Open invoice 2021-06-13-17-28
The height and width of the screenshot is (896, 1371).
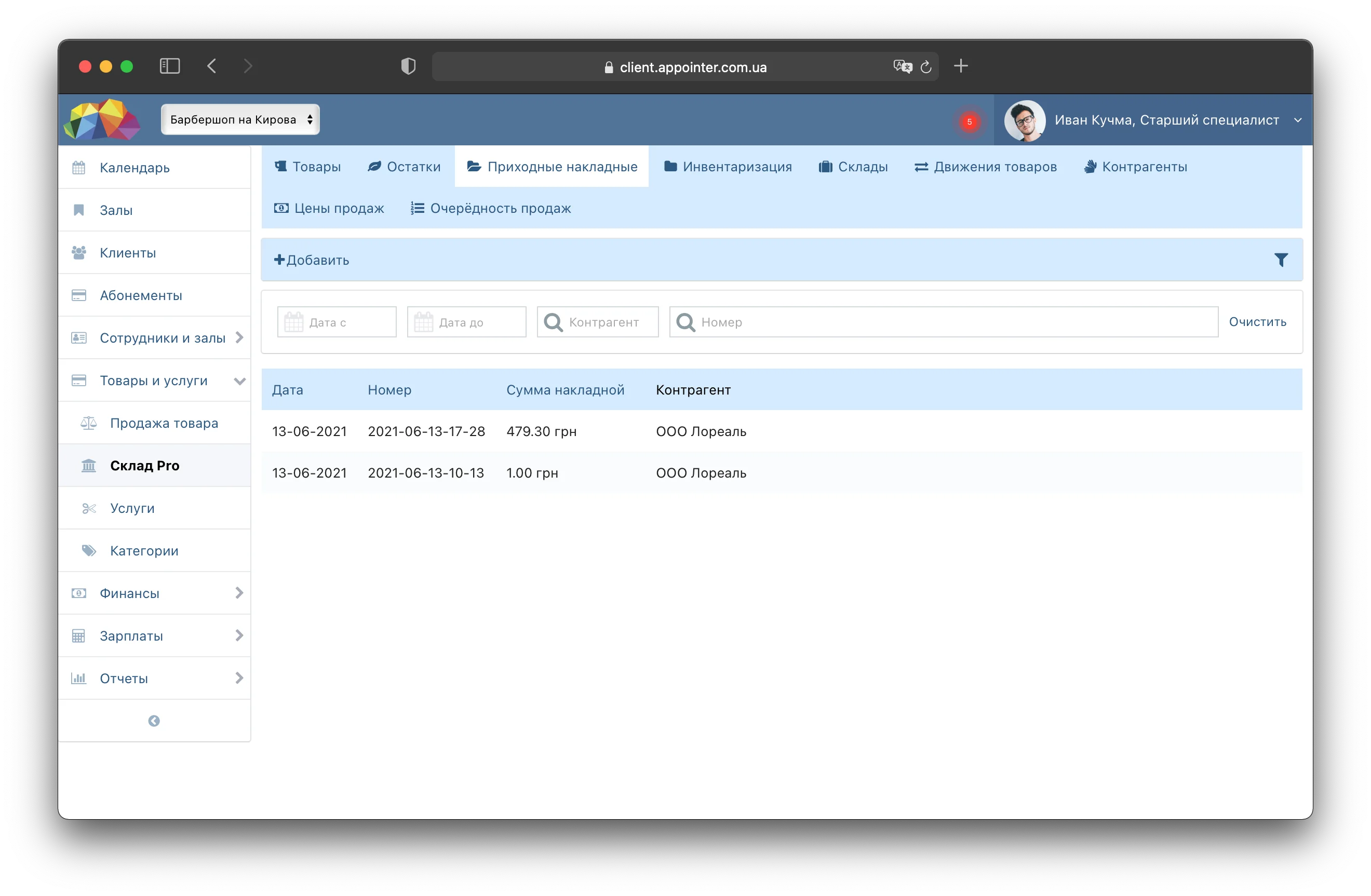pos(426,431)
